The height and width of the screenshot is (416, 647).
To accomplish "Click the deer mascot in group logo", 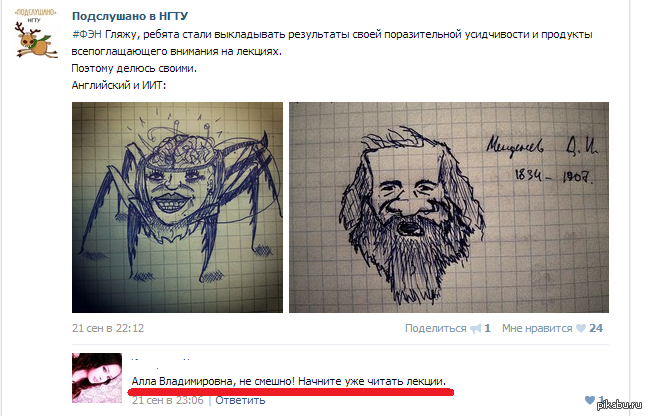I will [x=36, y=40].
